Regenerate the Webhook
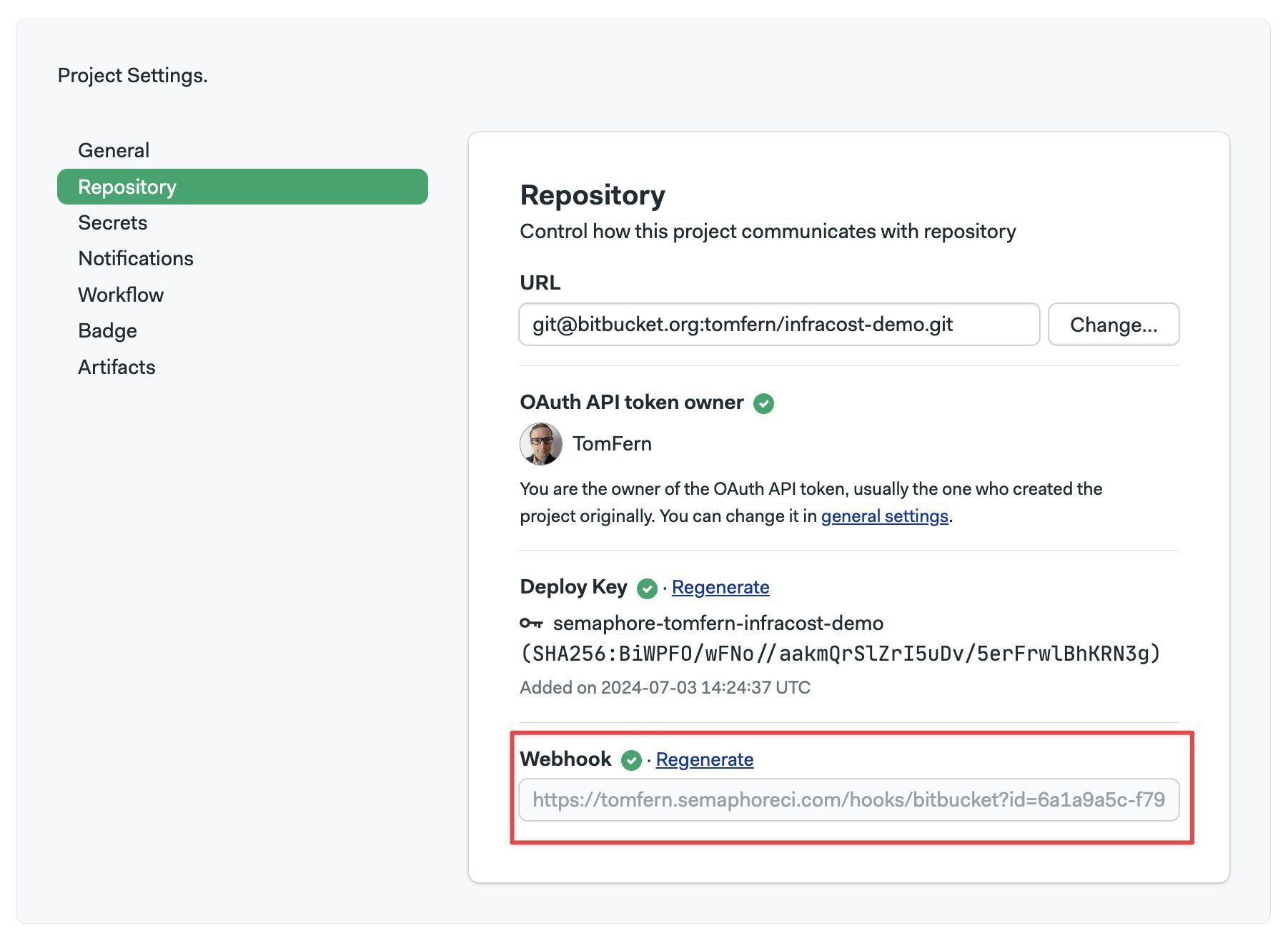 [x=705, y=759]
